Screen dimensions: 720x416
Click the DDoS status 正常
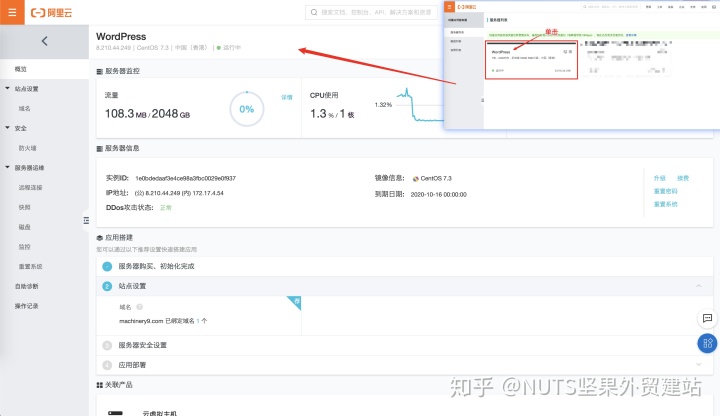(x=166, y=208)
